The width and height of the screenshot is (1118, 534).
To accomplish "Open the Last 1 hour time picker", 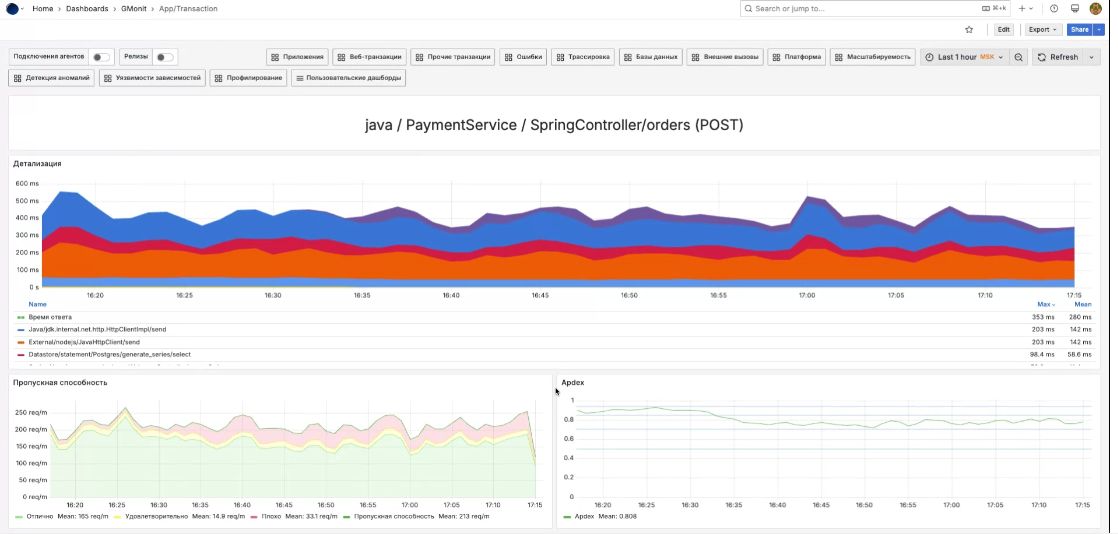I will click(964, 57).
